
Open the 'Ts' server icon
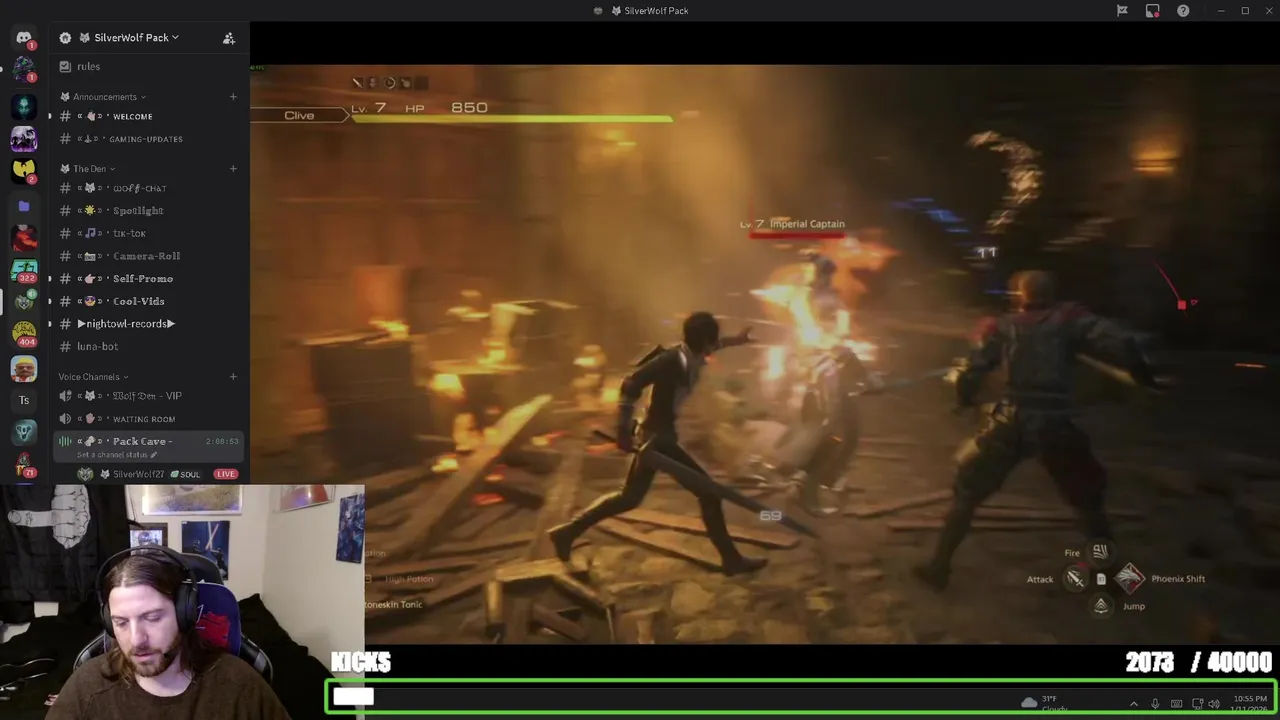pyautogui.click(x=24, y=400)
